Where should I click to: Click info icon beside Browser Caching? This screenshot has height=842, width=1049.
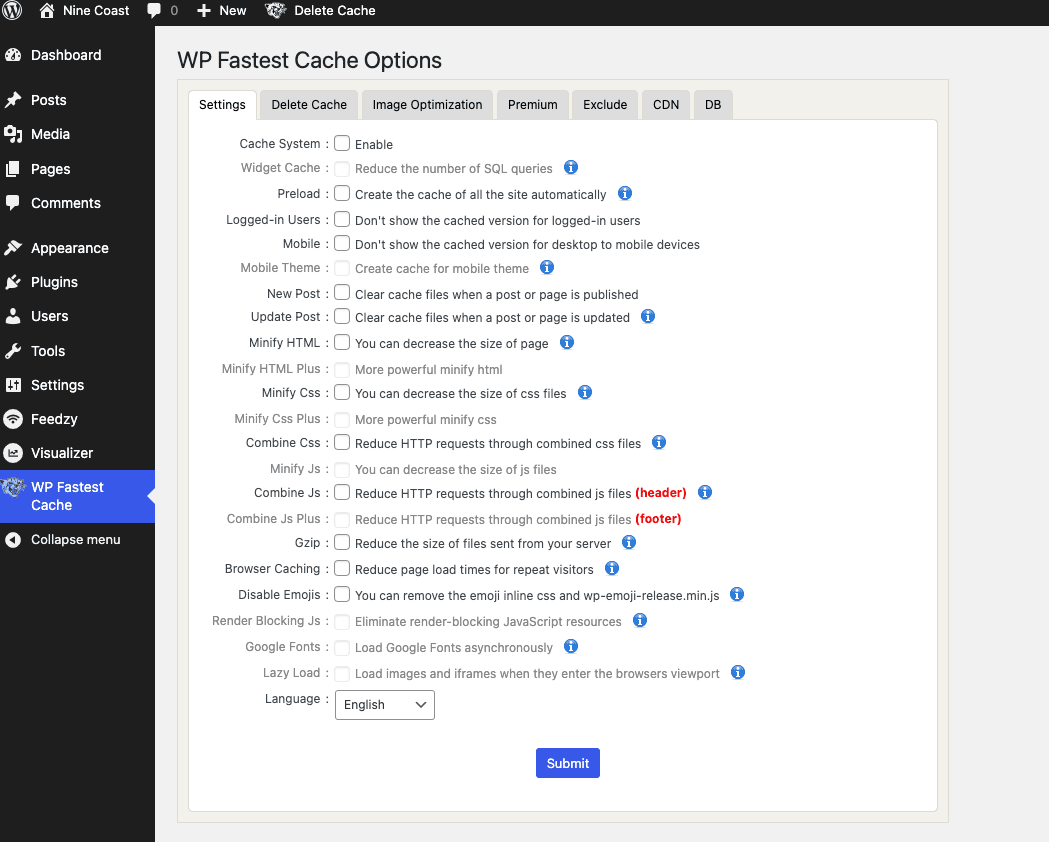(612, 568)
